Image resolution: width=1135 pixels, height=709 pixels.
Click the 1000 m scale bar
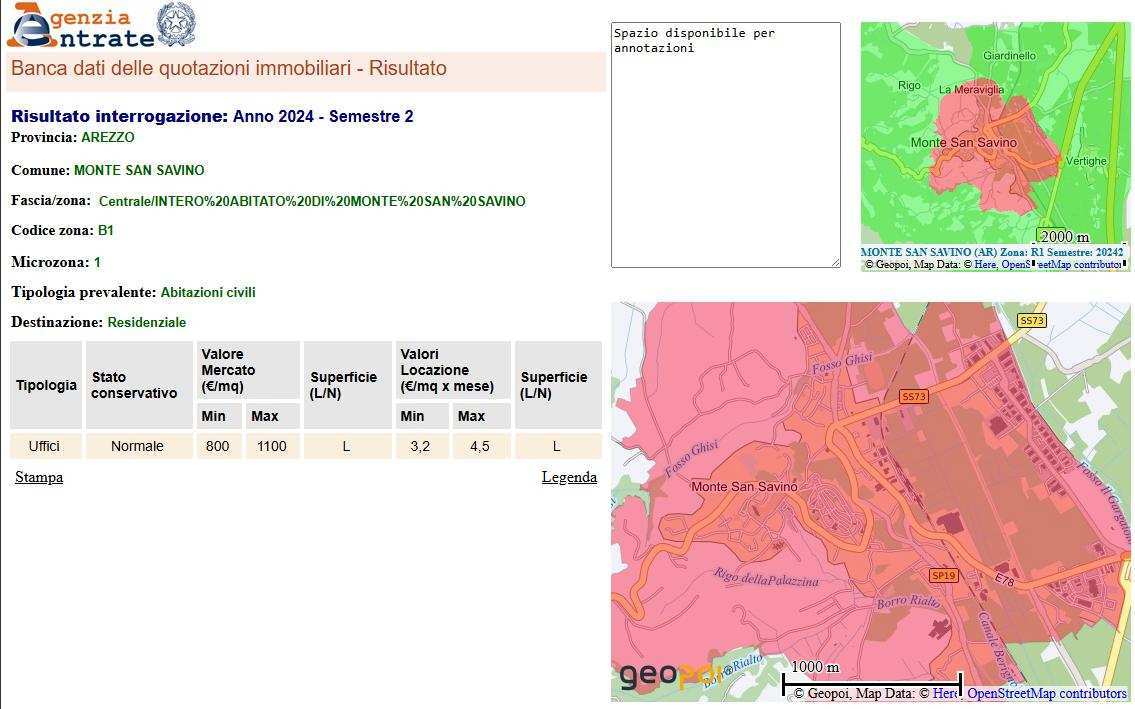[870, 679]
